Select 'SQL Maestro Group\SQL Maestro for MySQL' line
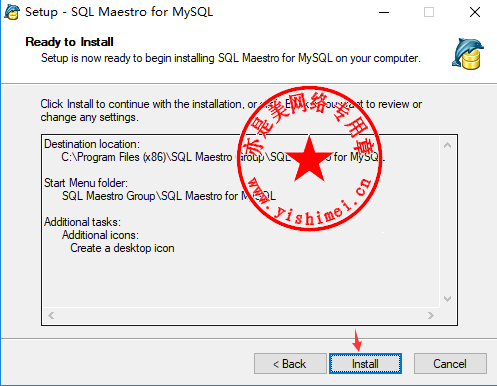Screen dimensions: 497x386 pyautogui.click(x=169, y=196)
